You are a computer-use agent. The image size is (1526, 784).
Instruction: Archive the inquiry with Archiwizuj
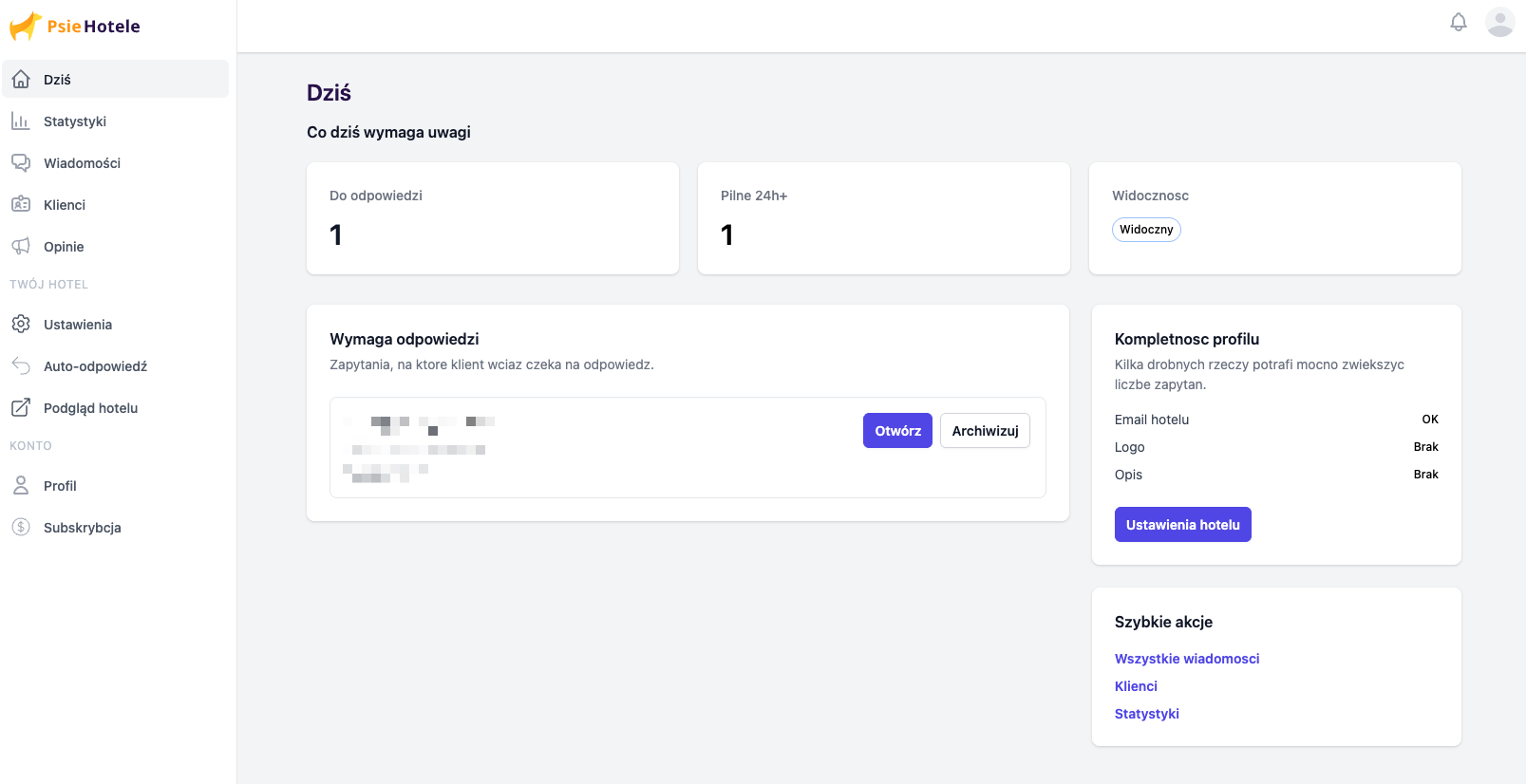[985, 431]
